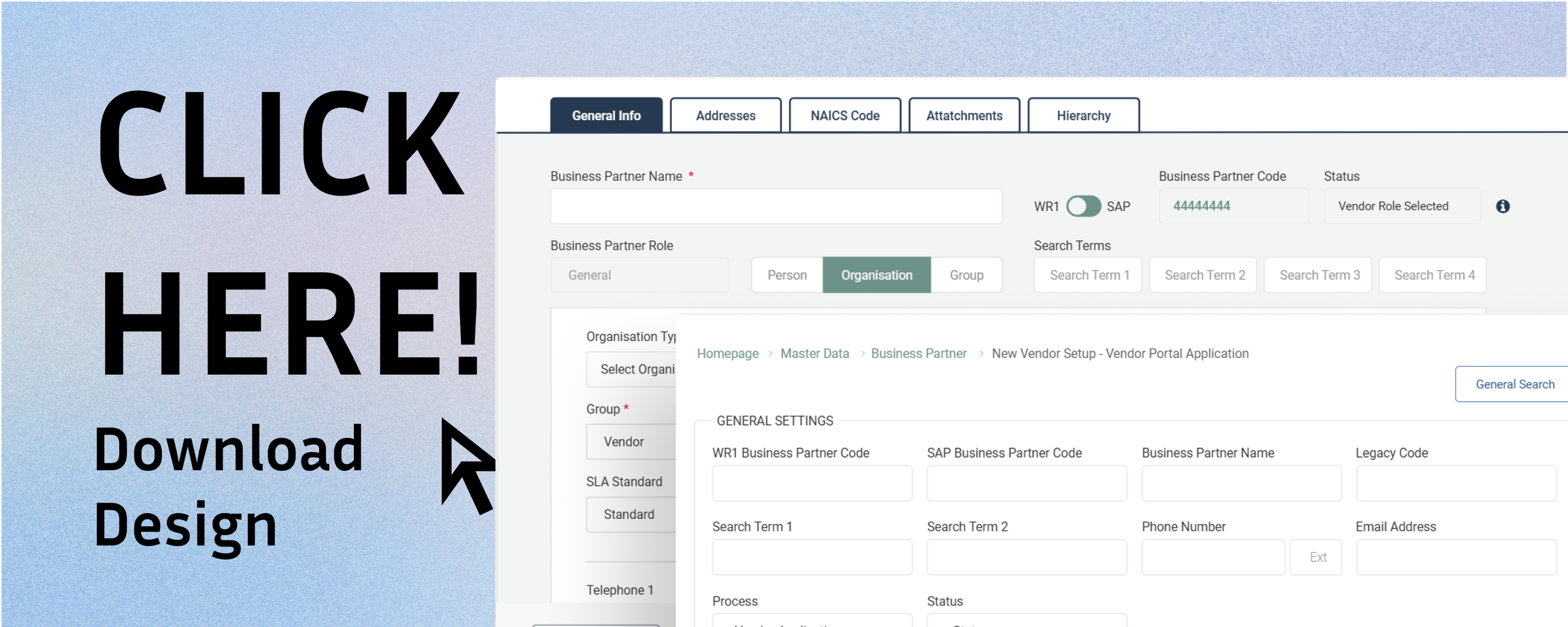
Task: Click the Phone Number field
Action: tap(1214, 557)
